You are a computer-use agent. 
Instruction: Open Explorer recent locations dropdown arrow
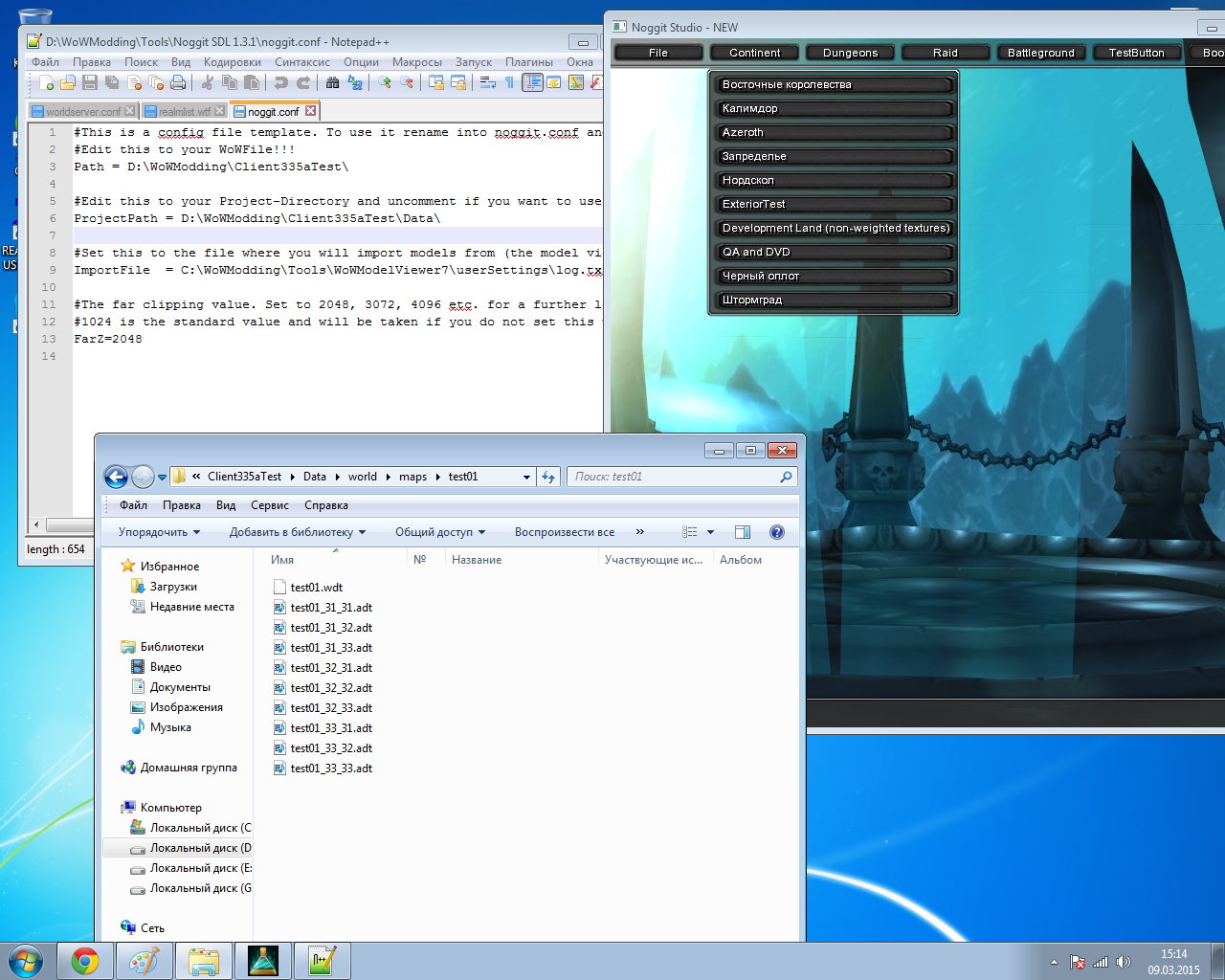click(162, 477)
